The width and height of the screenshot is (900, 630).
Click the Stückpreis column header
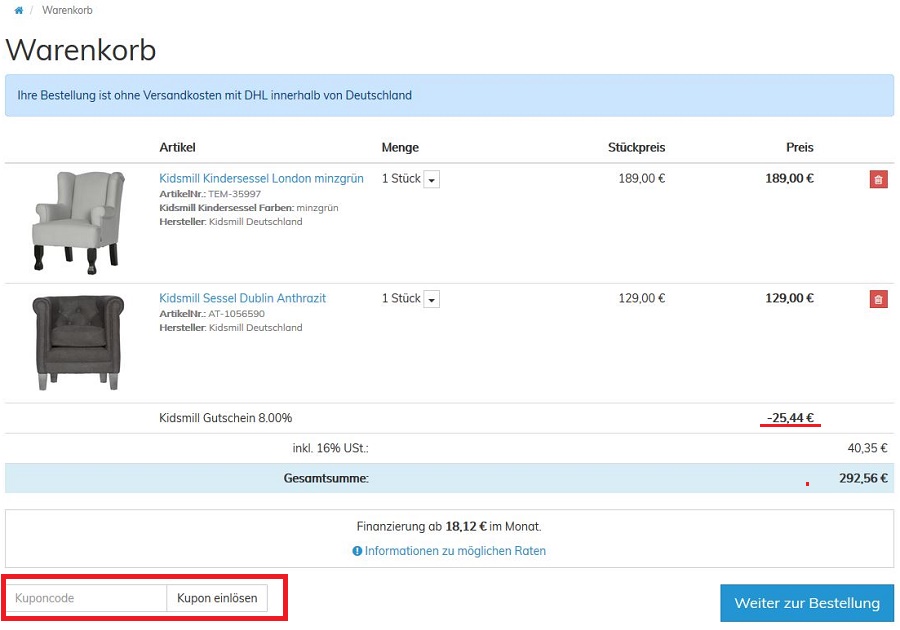[x=637, y=147]
